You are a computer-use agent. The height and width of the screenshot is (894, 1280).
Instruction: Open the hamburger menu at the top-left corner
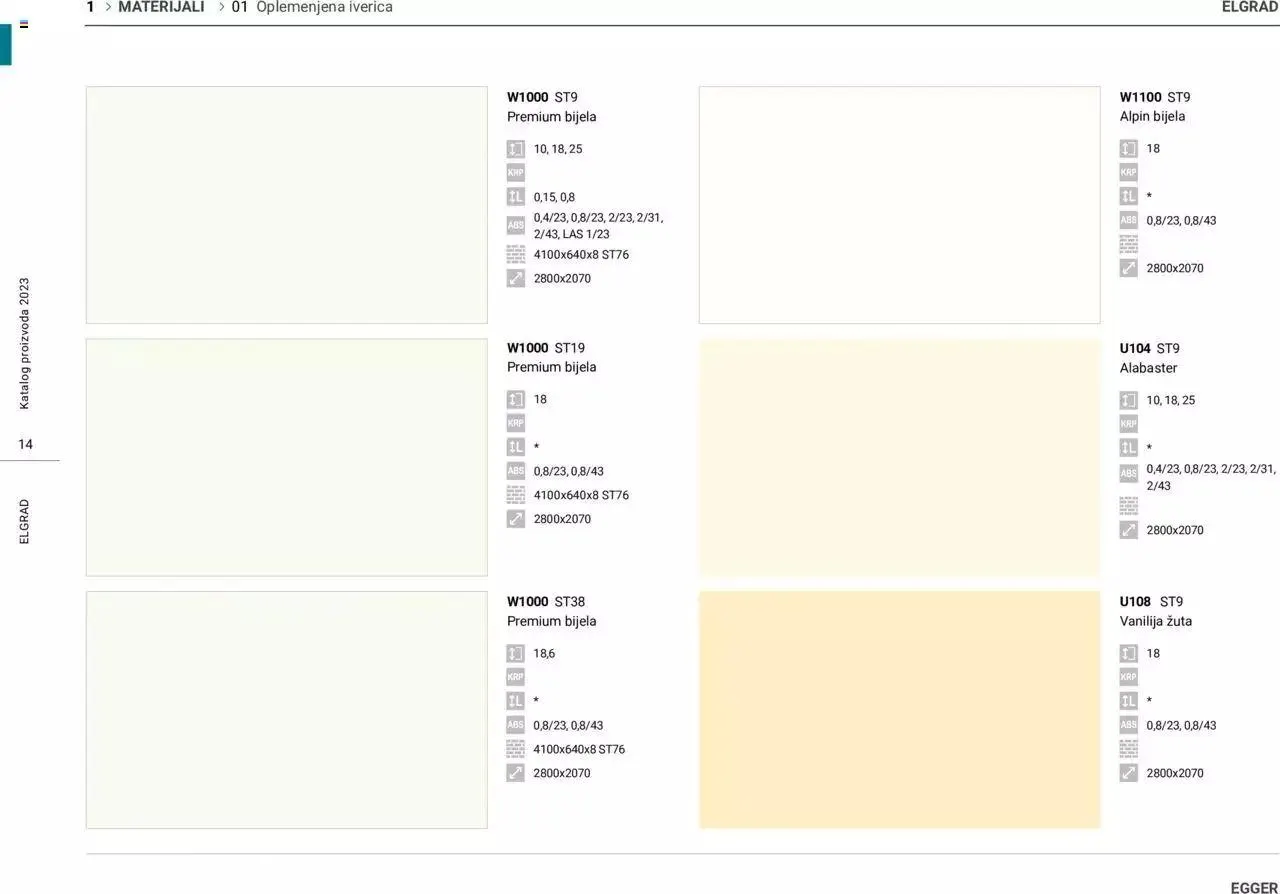[24, 24]
